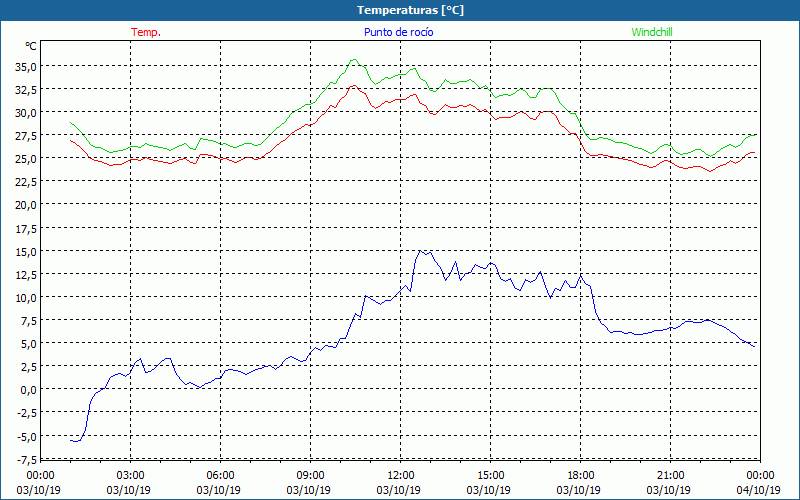The height and width of the screenshot is (500, 800).
Task: Select the blue Punto de rocío legend label
Action: point(398,32)
